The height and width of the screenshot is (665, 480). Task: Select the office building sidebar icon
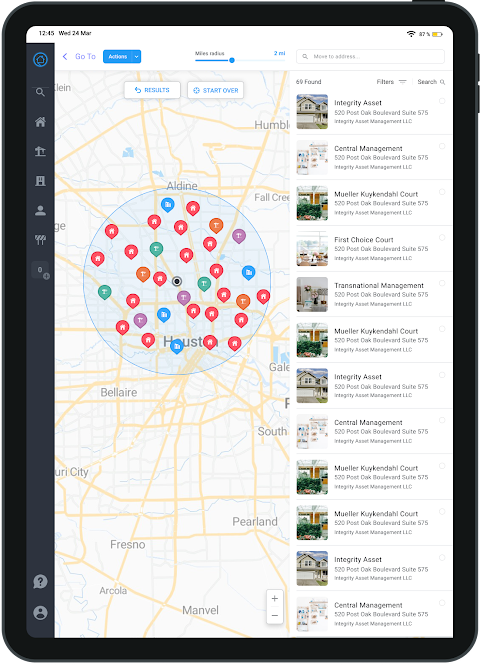click(40, 181)
